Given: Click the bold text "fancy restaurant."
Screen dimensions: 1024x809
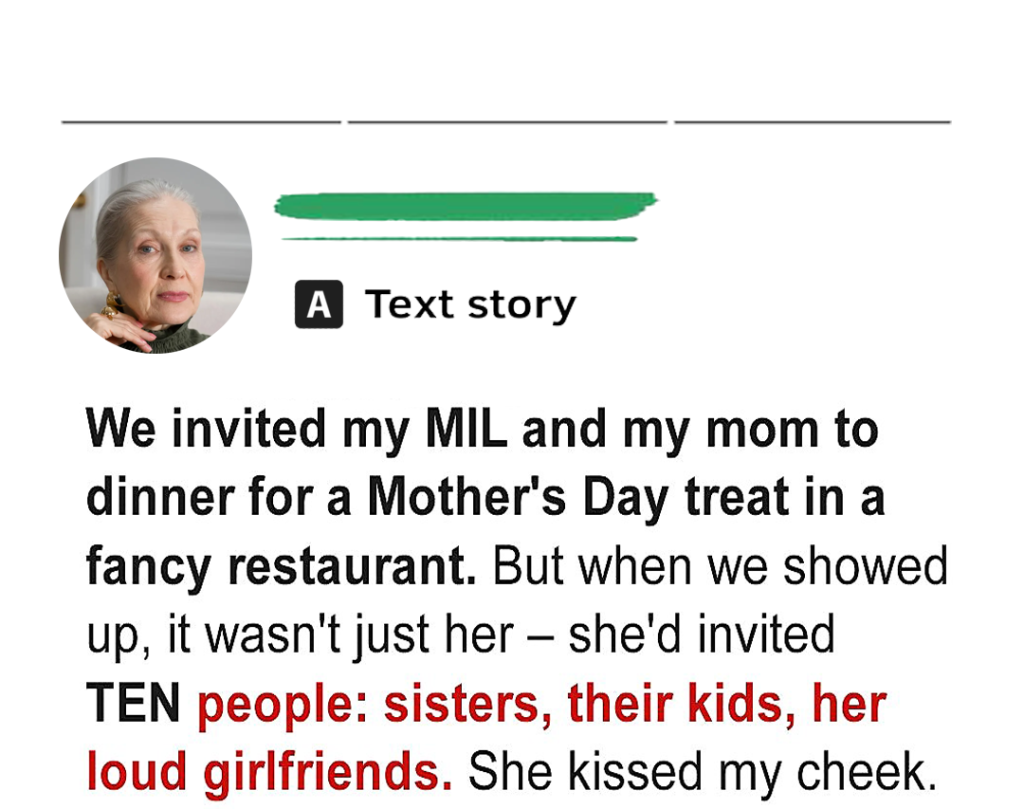Looking at the screenshot, I should [281, 566].
